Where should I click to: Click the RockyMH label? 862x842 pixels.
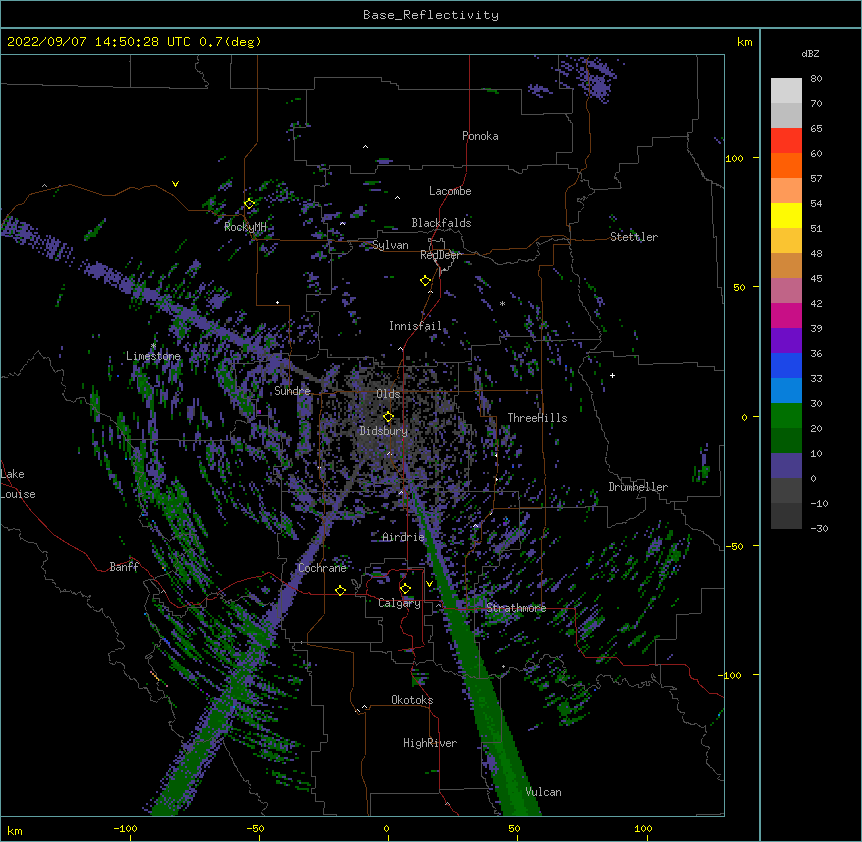pyautogui.click(x=245, y=227)
